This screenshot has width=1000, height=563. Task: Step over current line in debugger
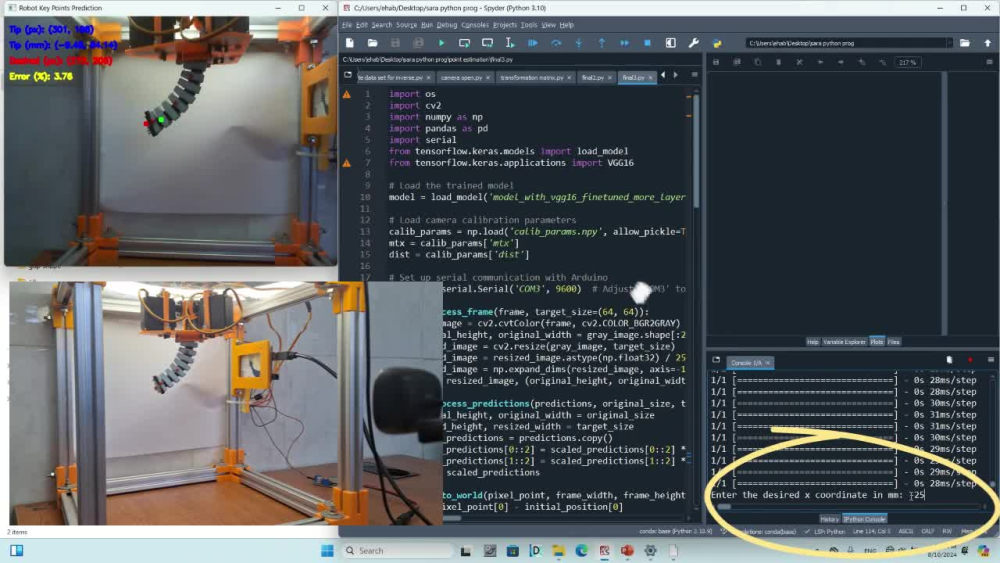(x=556, y=43)
